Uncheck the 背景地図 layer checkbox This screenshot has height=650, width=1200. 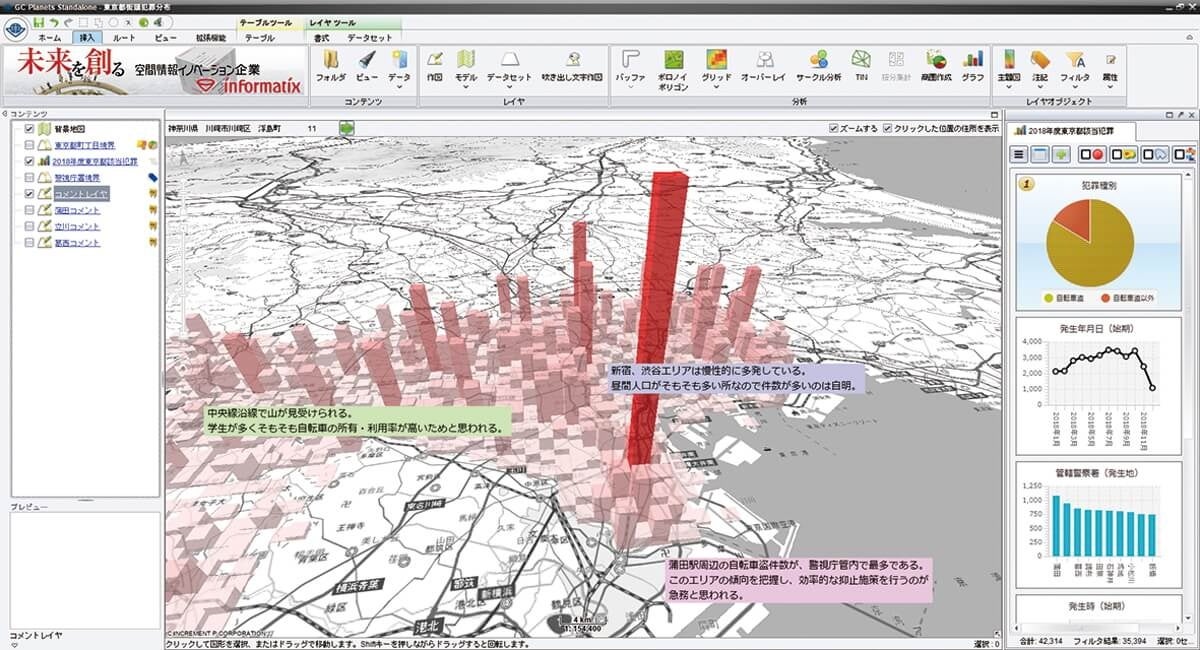tap(29, 129)
